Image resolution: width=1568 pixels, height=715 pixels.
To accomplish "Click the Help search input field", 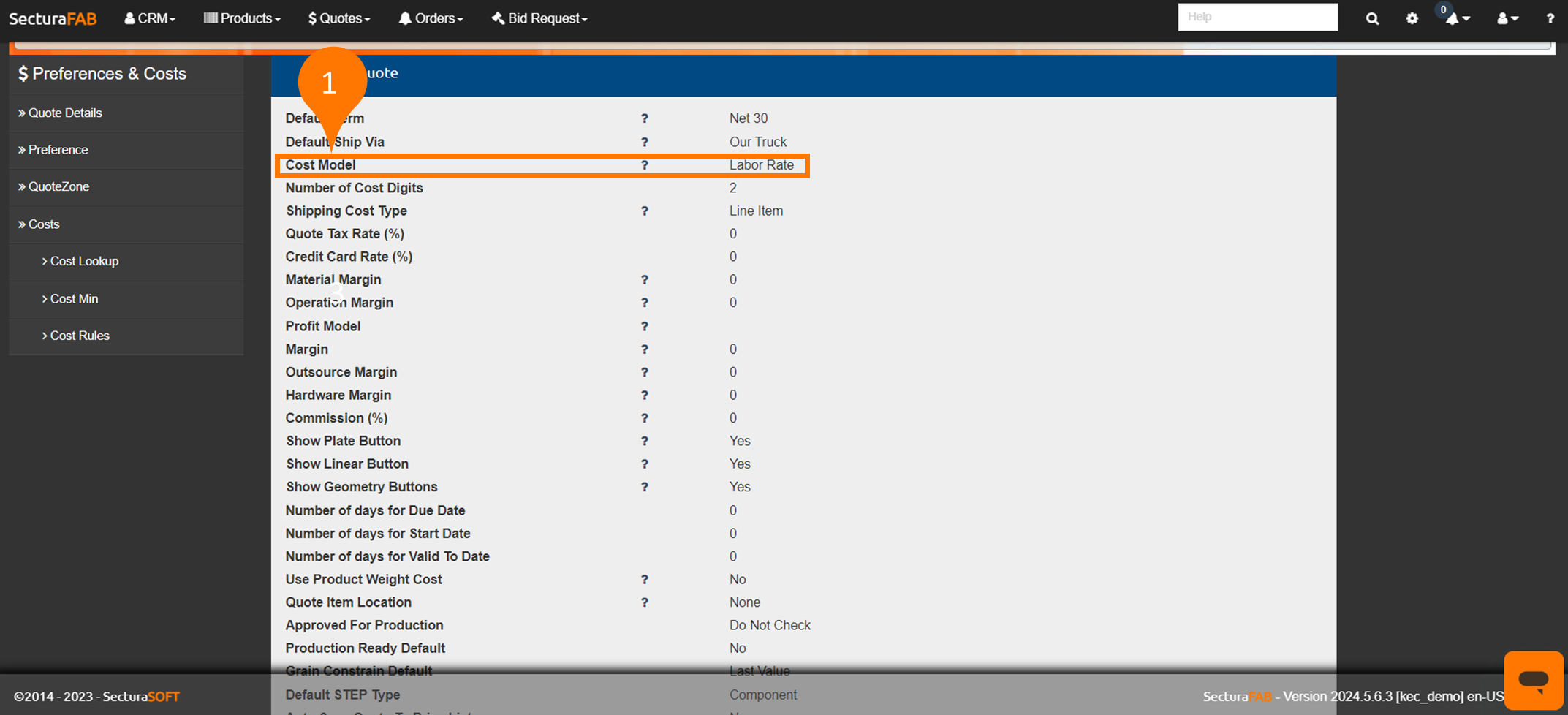I will (x=1257, y=17).
